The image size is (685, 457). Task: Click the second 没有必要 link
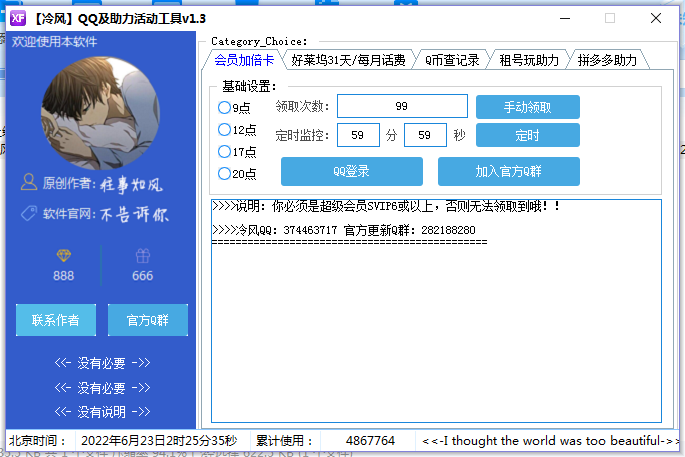coord(102,388)
